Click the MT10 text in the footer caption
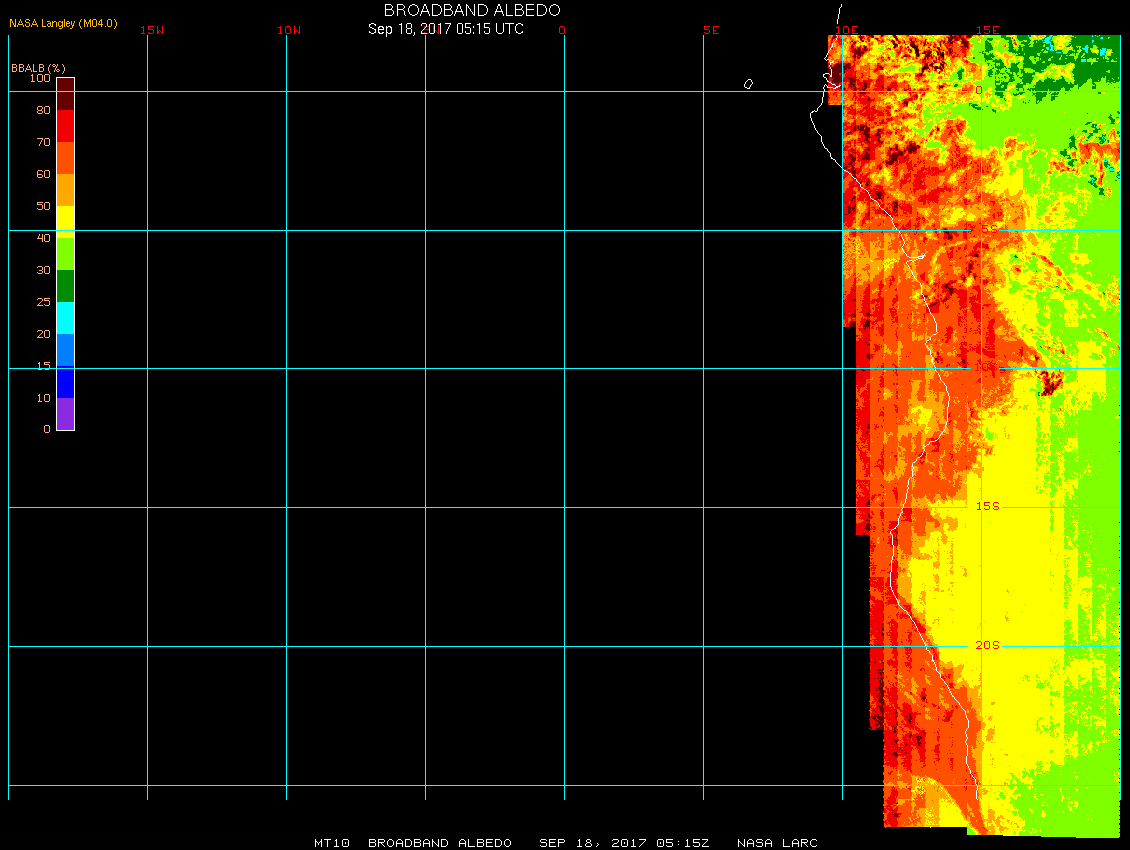 (330, 843)
